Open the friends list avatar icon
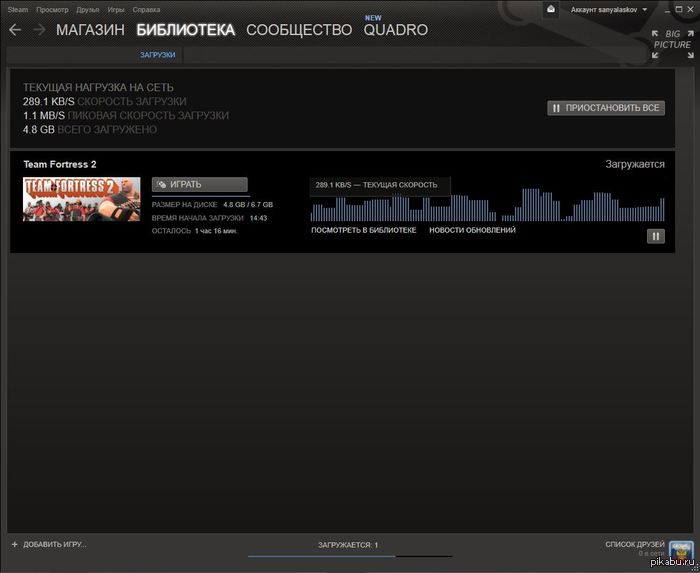Screen dimensions: 700x573 (681, 551)
